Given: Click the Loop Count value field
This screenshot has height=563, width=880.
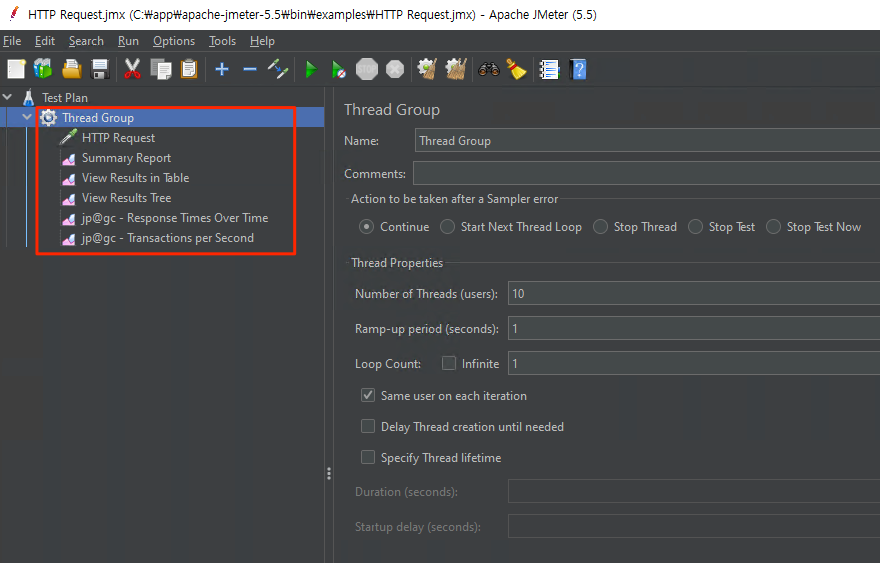Looking at the screenshot, I should [694, 363].
